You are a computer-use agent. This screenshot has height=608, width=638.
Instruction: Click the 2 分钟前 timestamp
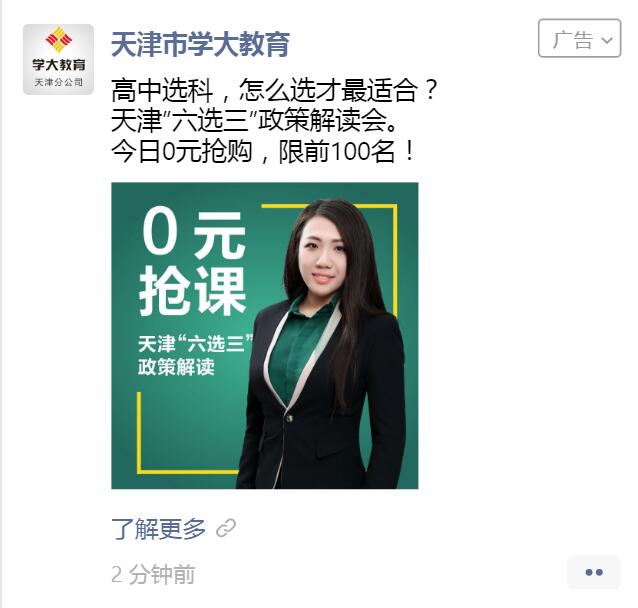(x=153, y=574)
